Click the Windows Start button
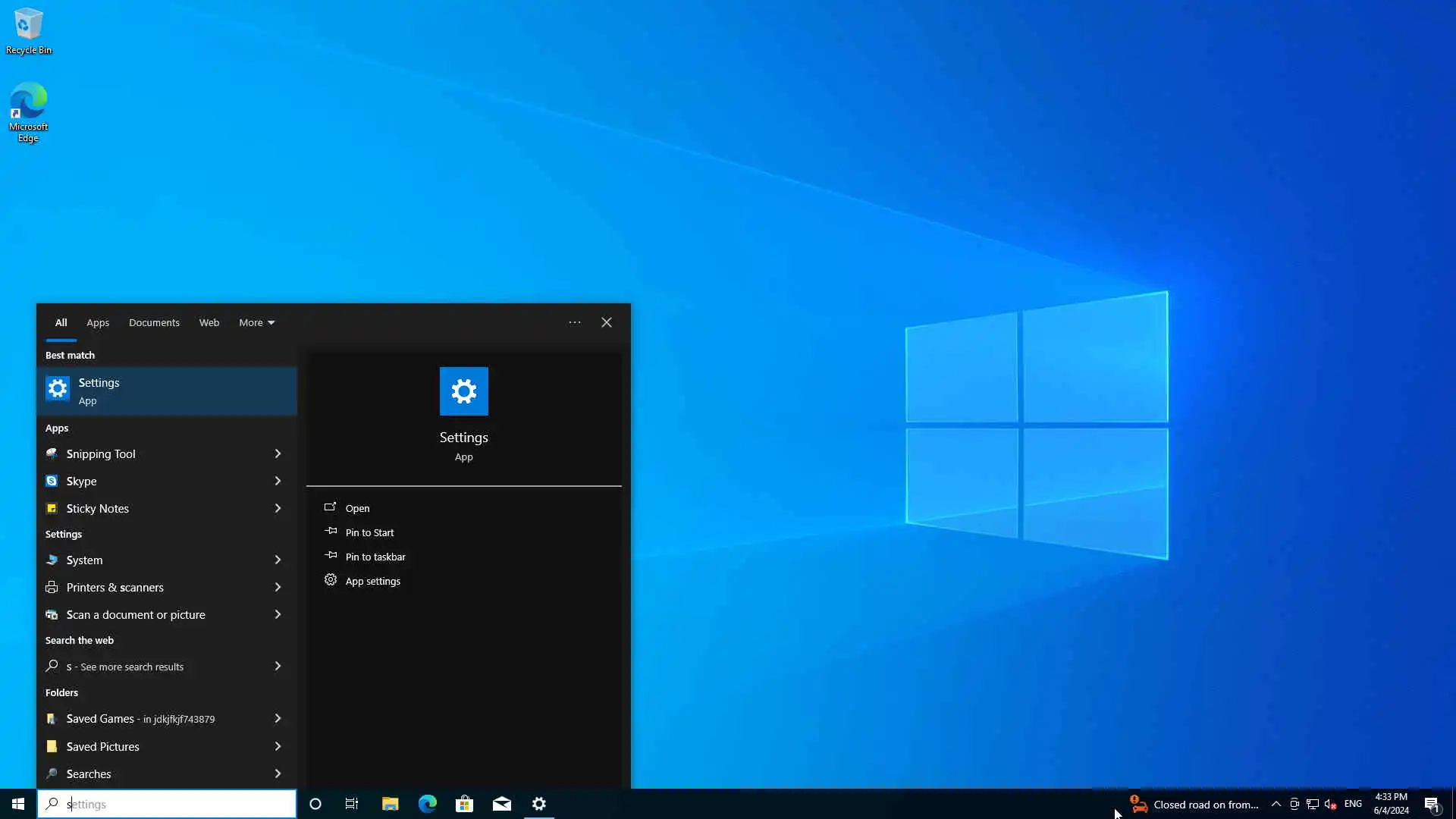Screen dimensions: 1456x819 coord(18,804)
